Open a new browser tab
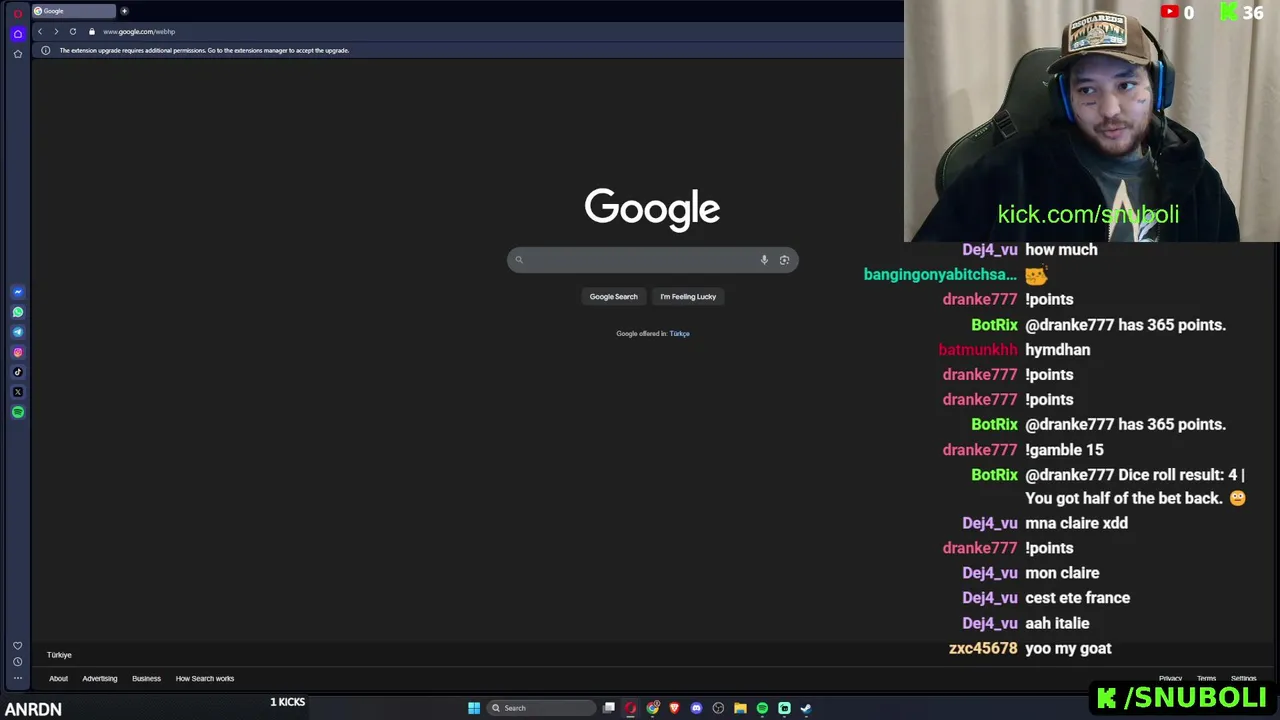Viewport: 1280px width, 720px height. click(124, 11)
